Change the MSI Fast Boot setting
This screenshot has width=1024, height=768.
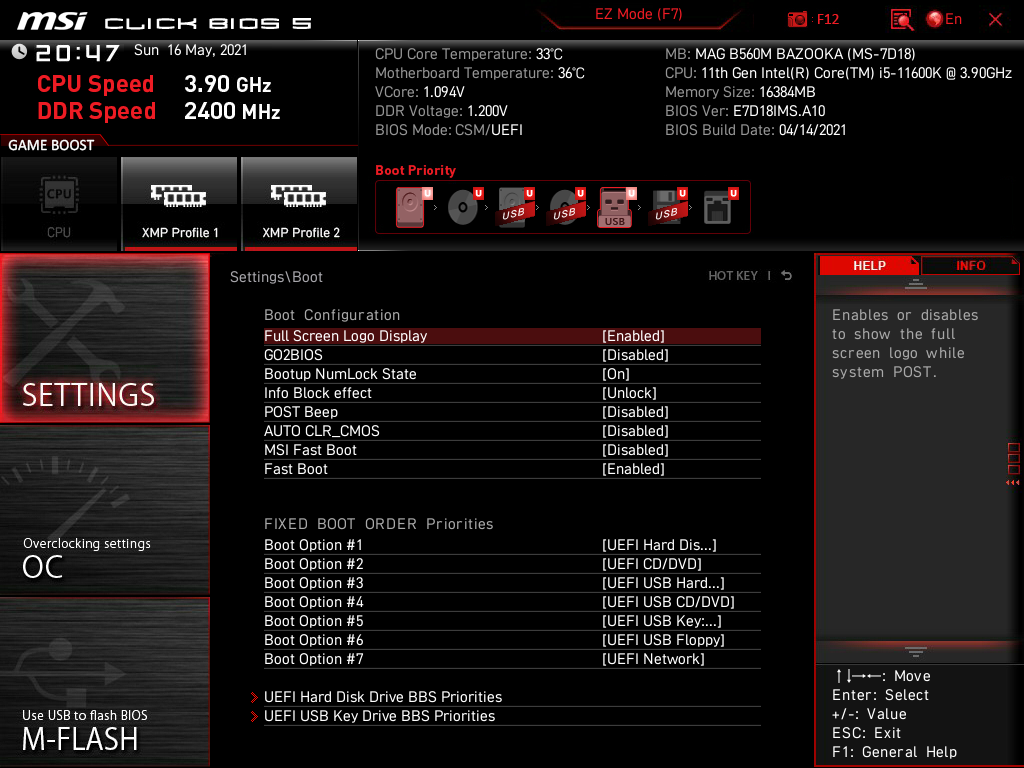point(512,449)
